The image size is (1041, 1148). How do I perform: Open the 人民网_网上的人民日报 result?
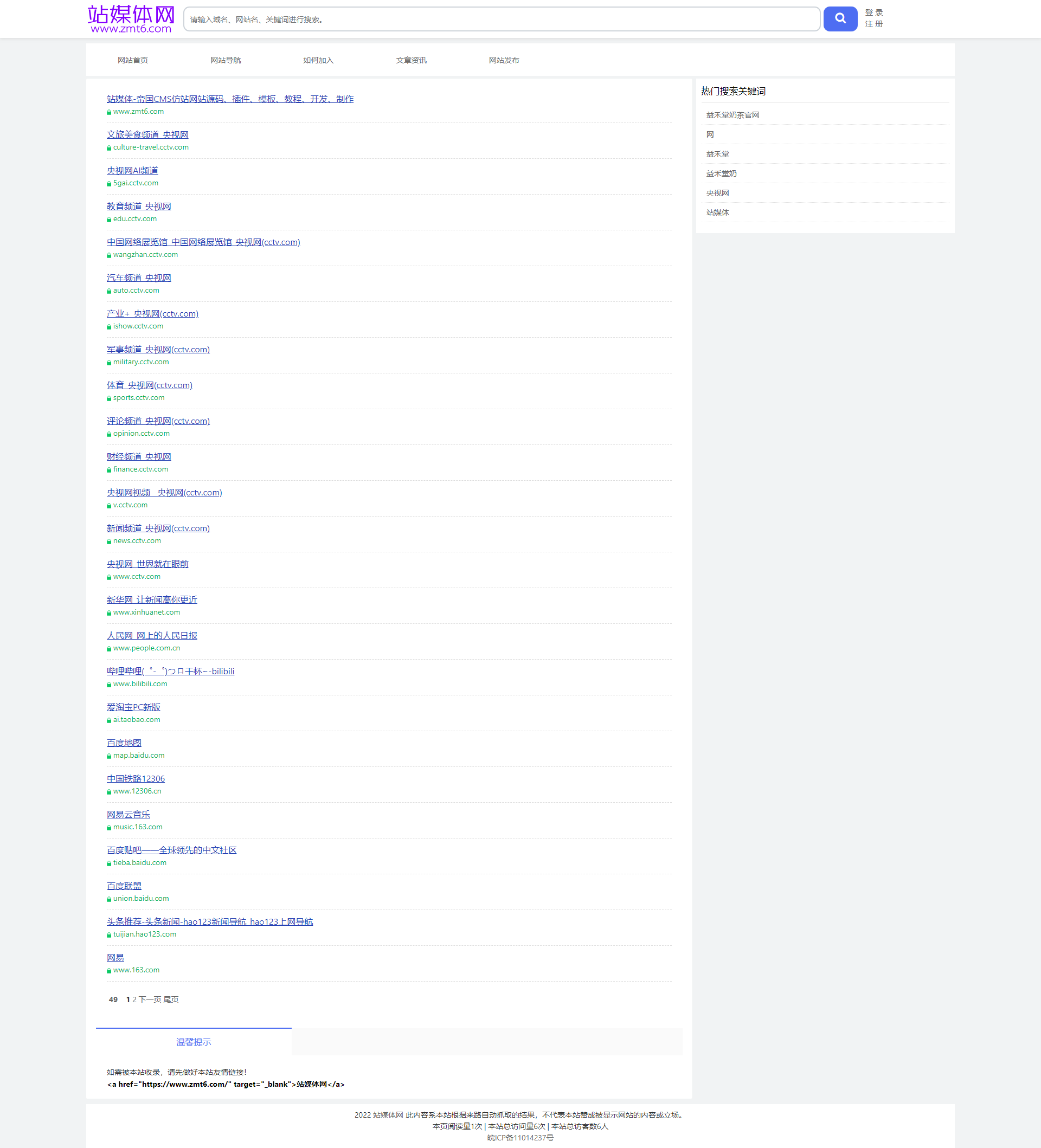152,636
